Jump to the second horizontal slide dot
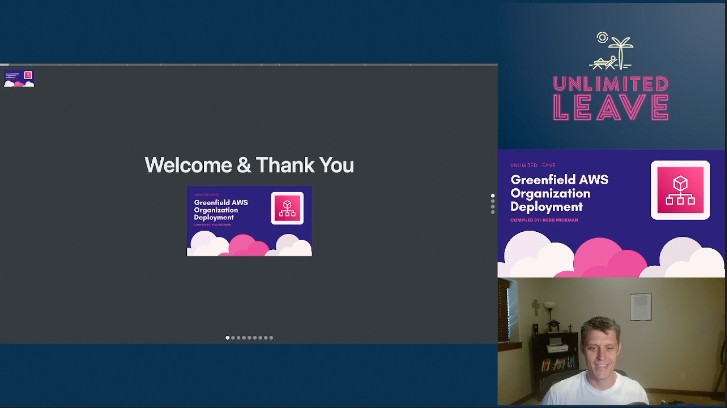Screen dimensions: 727x408 coord(233,338)
